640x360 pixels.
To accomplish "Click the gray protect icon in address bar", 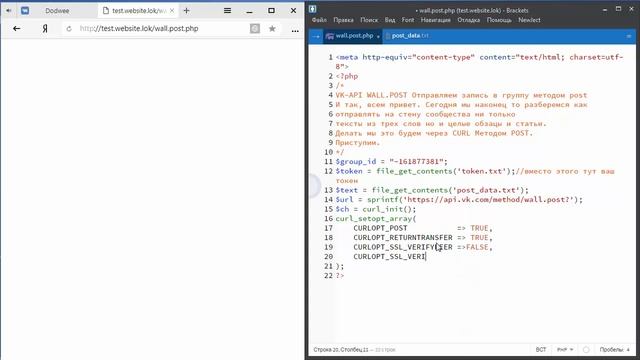I will click(255, 29).
